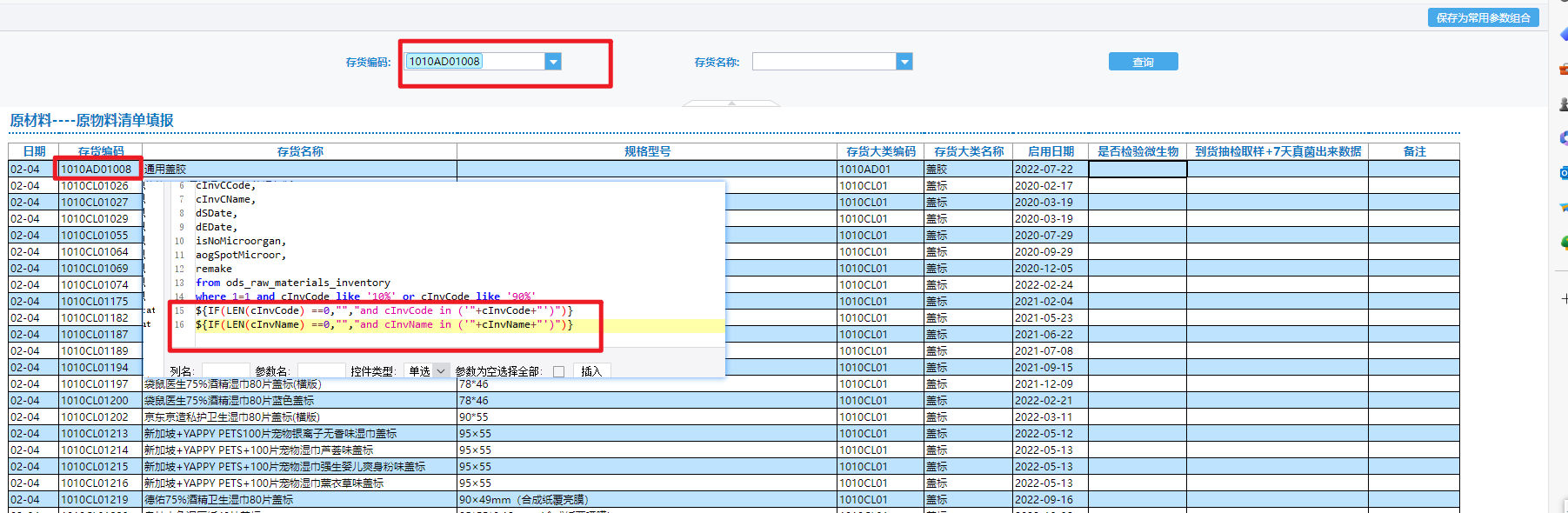Click the isNoMicroorgan line in the SQL editor
1568x513 pixels.
click(x=241, y=241)
